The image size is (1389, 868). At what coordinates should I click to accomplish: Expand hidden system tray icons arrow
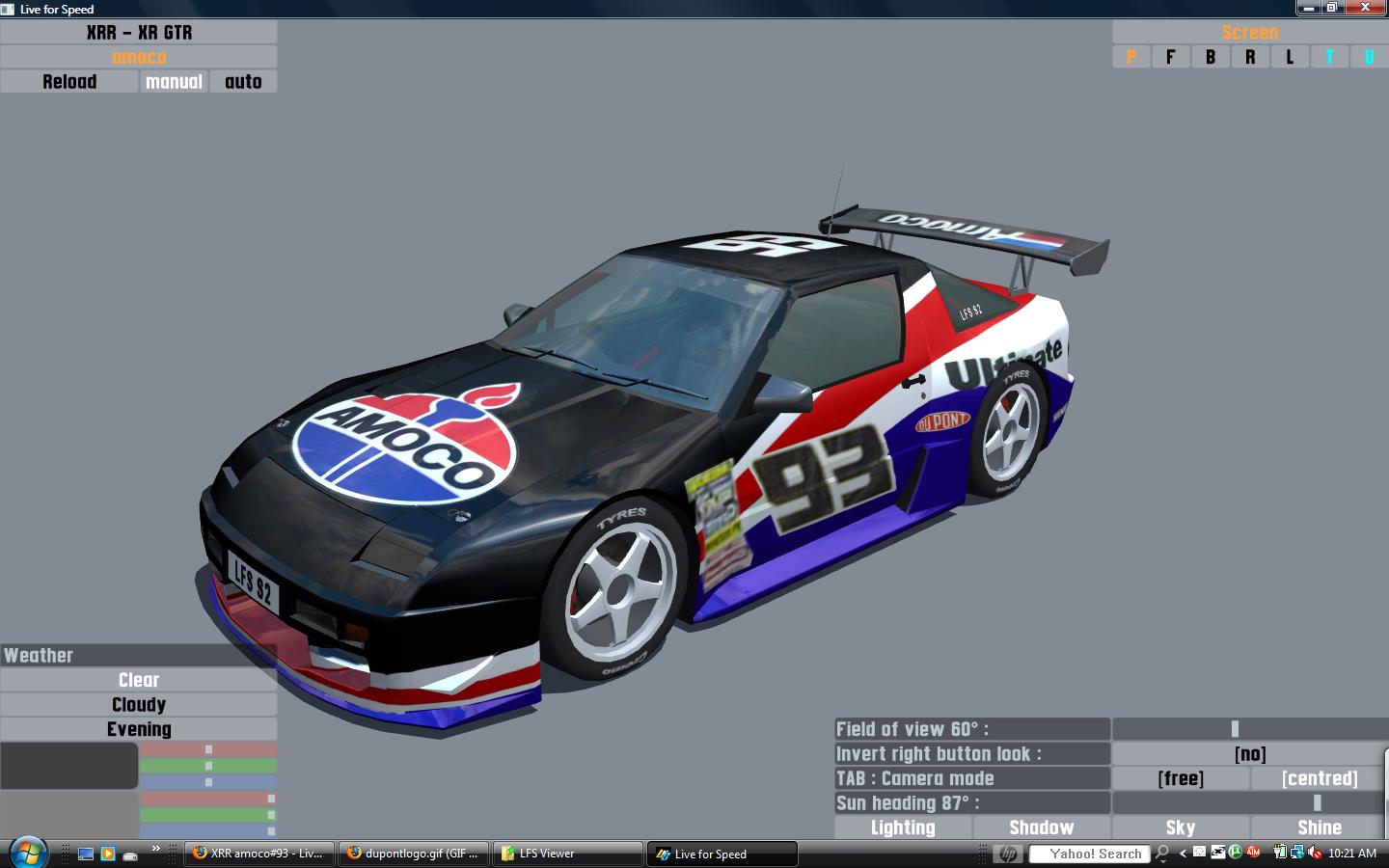(1183, 854)
